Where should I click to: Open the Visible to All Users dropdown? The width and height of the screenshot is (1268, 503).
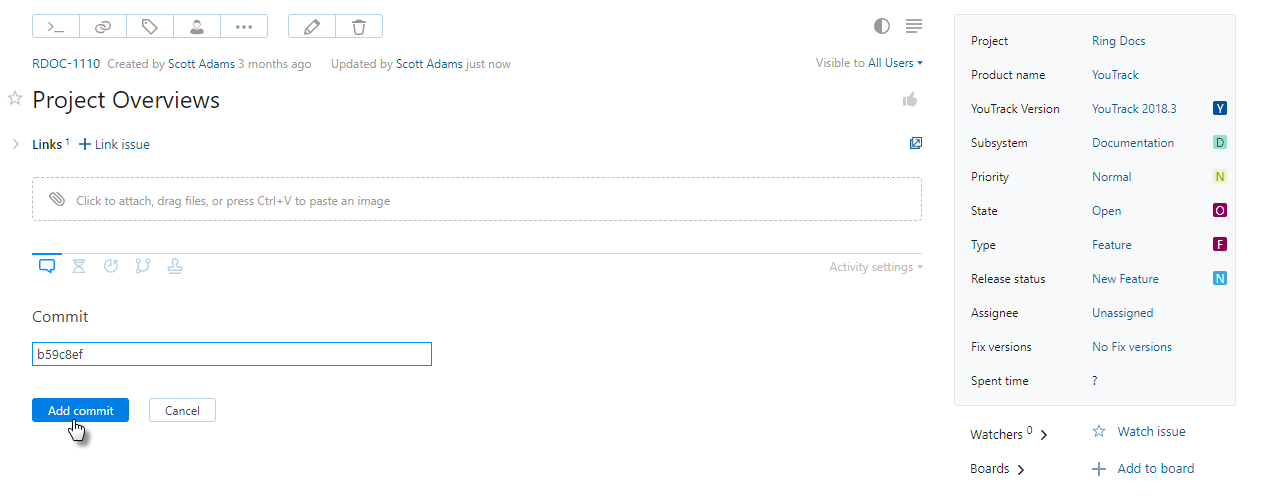[869, 63]
